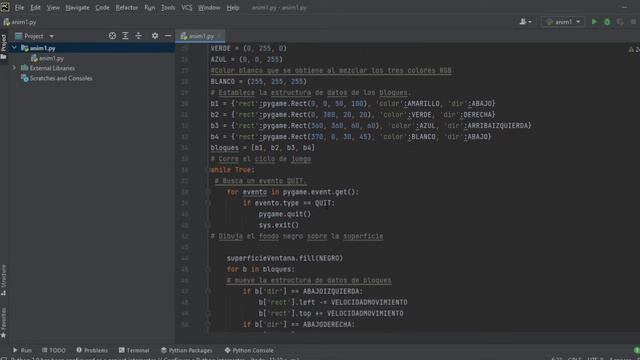Image resolution: width=640 pixels, height=360 pixels.
Task: Click the 'while True:' code line
Action: point(232,170)
